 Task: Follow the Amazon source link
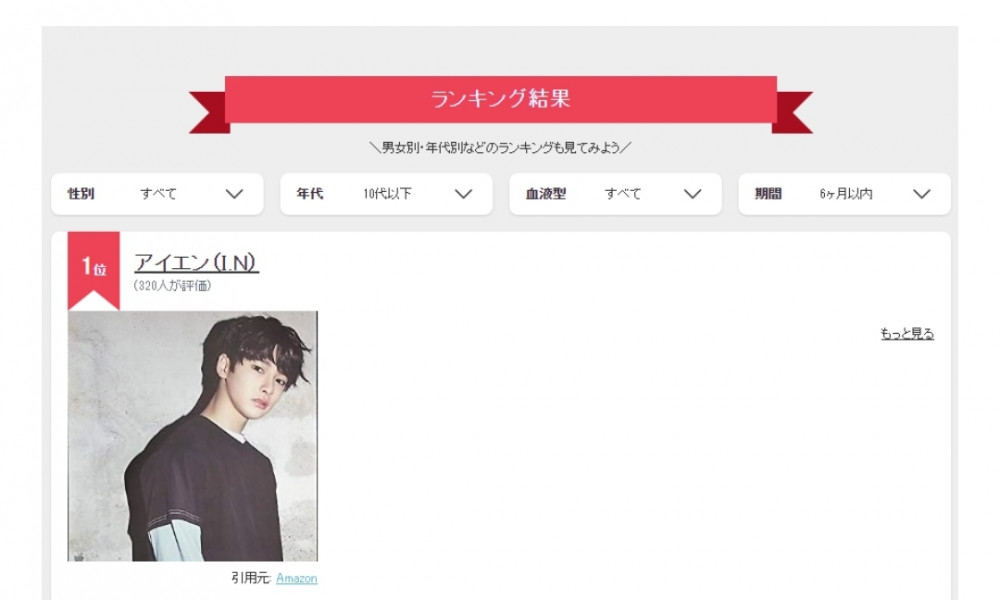point(297,578)
